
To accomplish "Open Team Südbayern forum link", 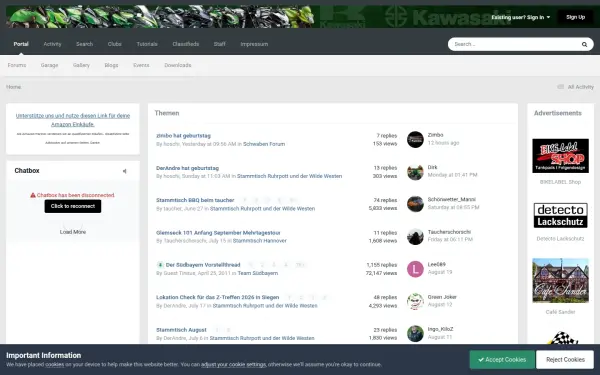I will click(258, 273).
